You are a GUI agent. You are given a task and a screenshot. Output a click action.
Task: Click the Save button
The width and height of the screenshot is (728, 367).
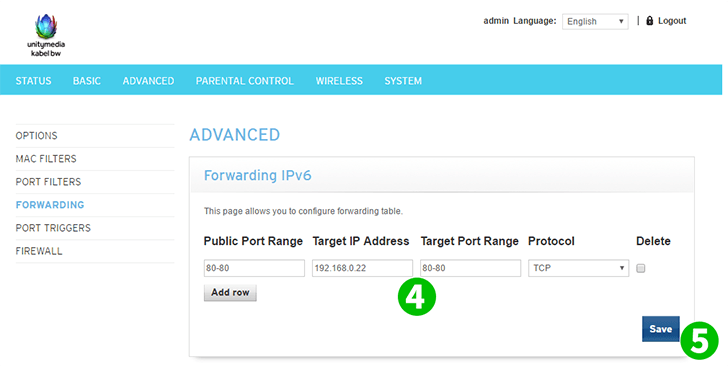pyautogui.click(x=661, y=329)
